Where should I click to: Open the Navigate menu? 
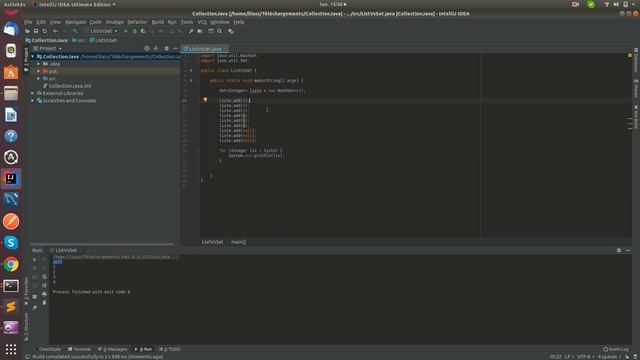(76, 22)
